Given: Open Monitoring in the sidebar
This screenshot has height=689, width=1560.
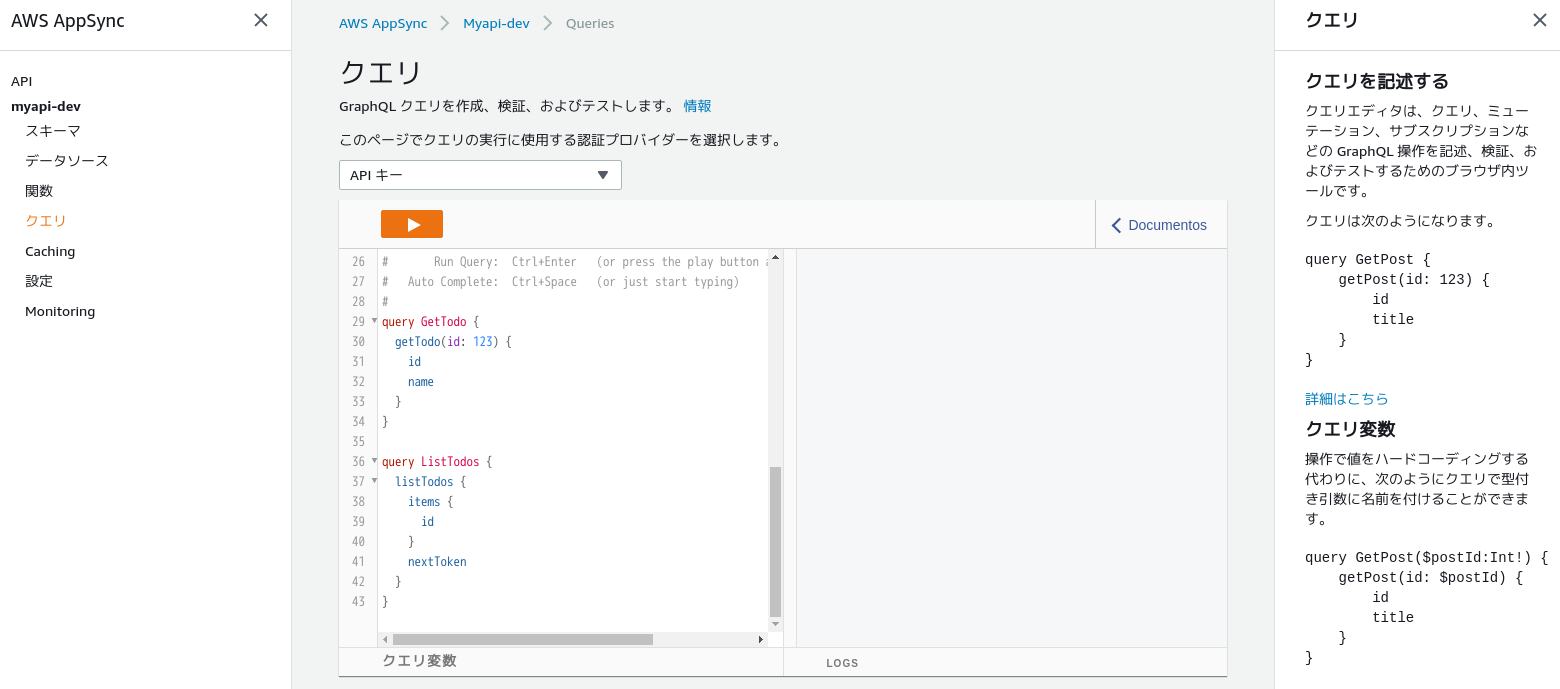Looking at the screenshot, I should (60, 311).
